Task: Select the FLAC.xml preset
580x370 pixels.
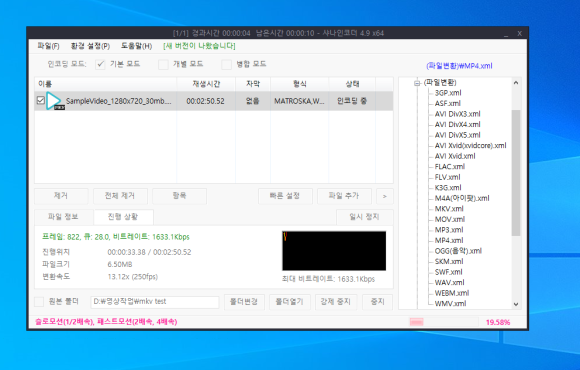Action: [450, 167]
